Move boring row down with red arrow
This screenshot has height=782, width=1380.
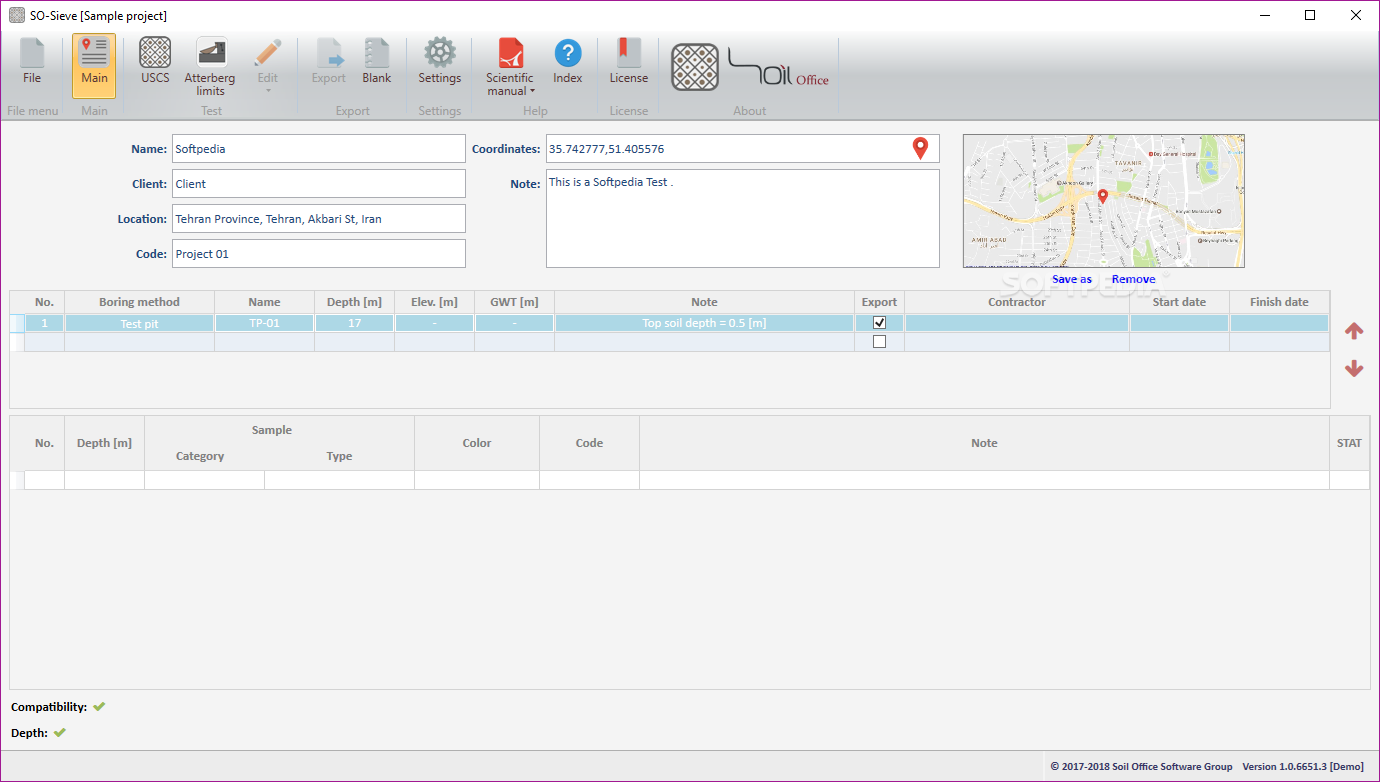click(1354, 368)
